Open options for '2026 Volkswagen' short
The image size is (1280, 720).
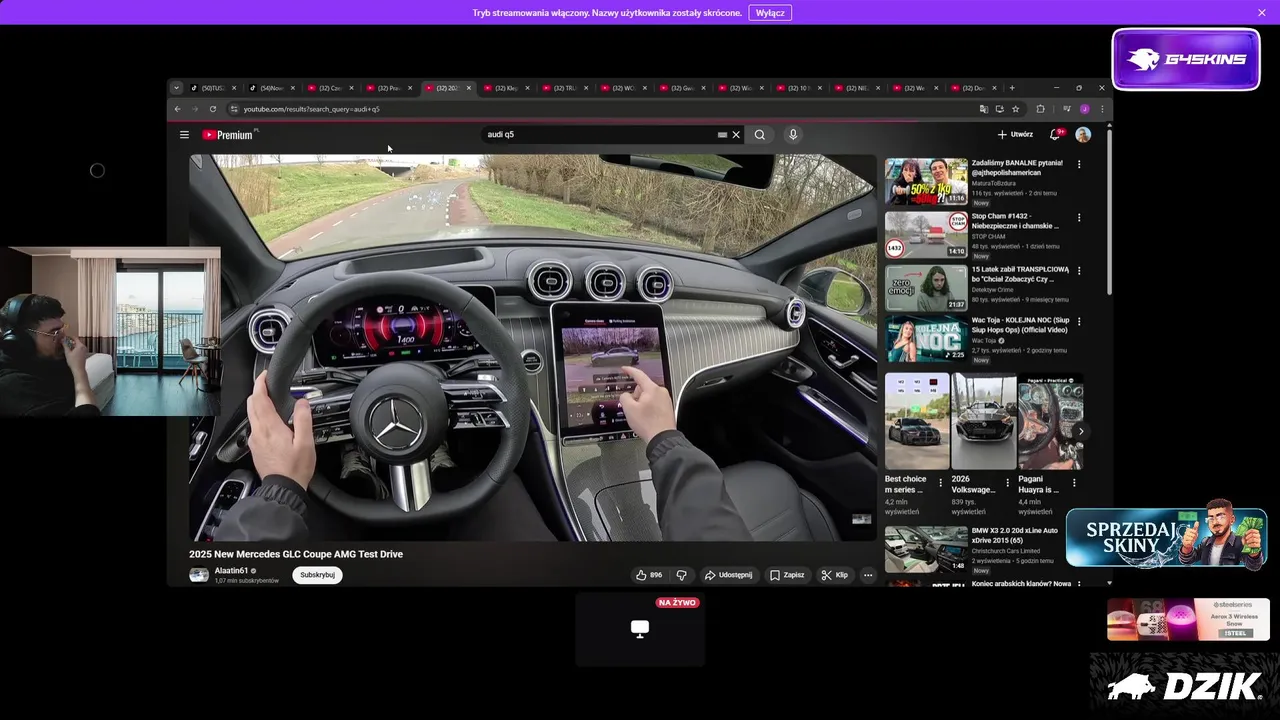click(1007, 483)
